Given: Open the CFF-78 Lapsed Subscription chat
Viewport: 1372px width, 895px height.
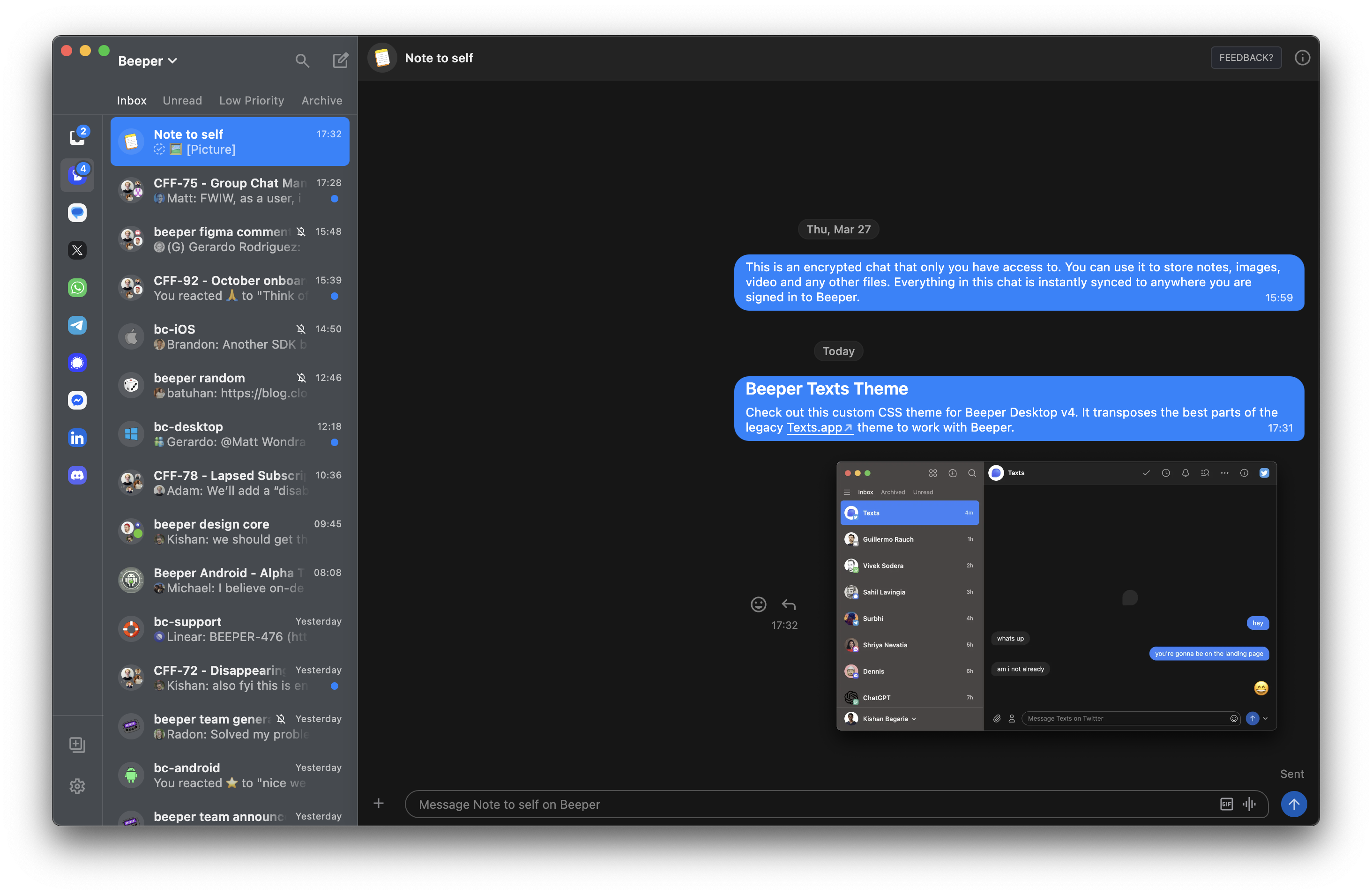Looking at the screenshot, I should click(230, 482).
